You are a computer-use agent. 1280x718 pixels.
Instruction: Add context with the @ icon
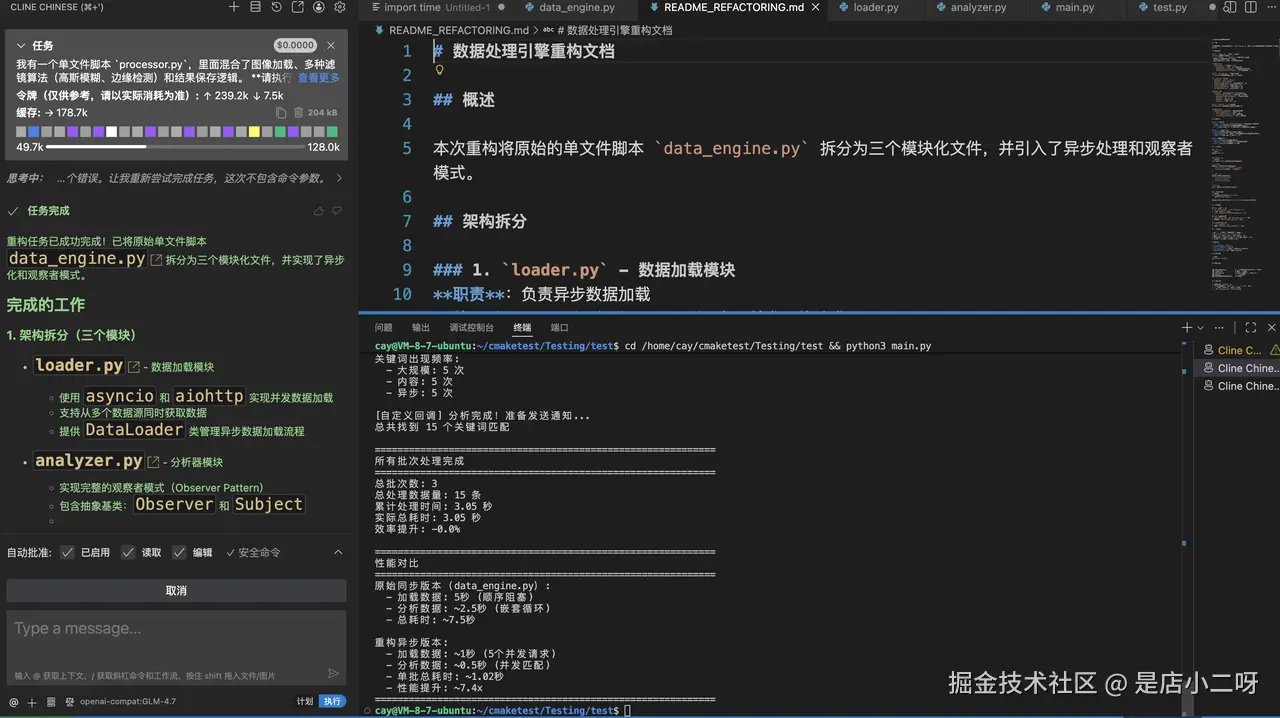click(x=14, y=702)
